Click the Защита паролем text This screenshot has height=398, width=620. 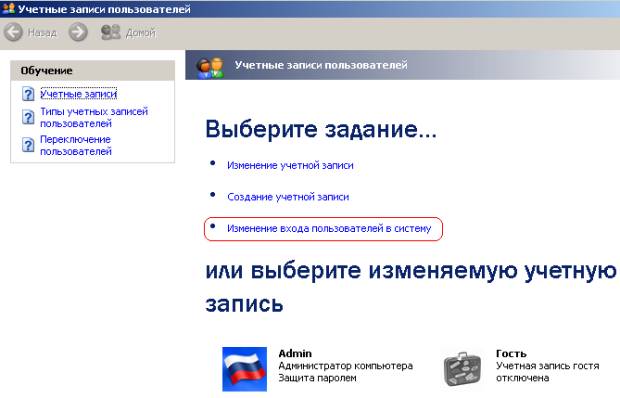point(318,378)
